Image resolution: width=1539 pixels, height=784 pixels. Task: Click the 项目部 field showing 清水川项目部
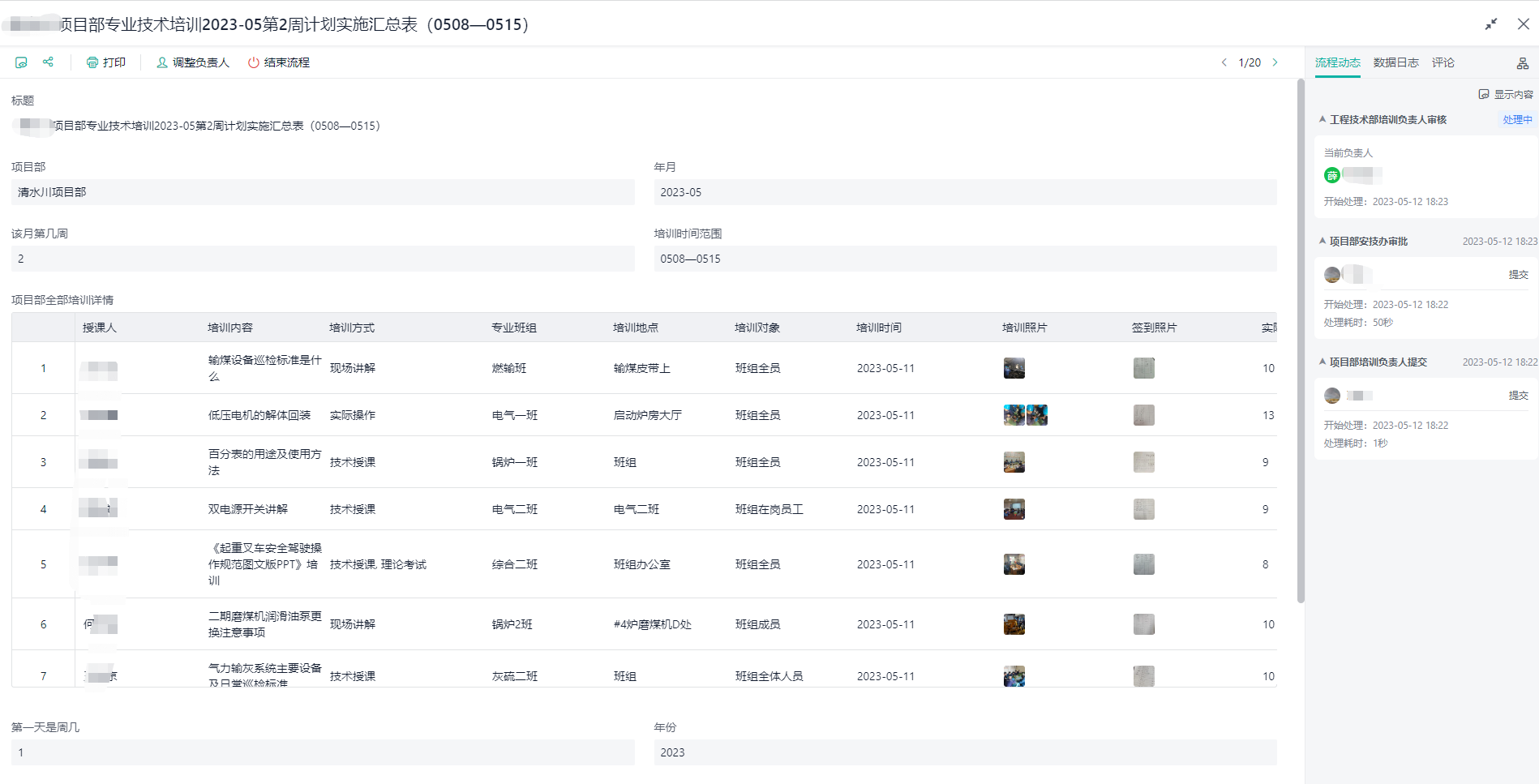pyautogui.click(x=323, y=192)
